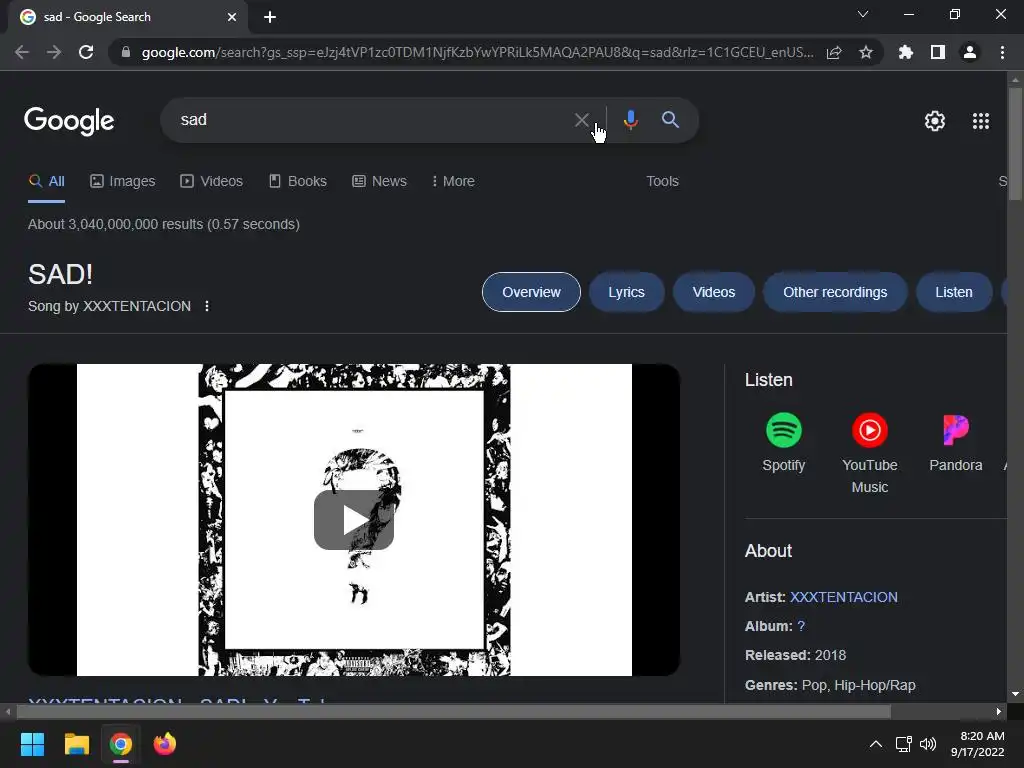Open Spotify listen option
This screenshot has width=1024, height=768.
pos(784,443)
